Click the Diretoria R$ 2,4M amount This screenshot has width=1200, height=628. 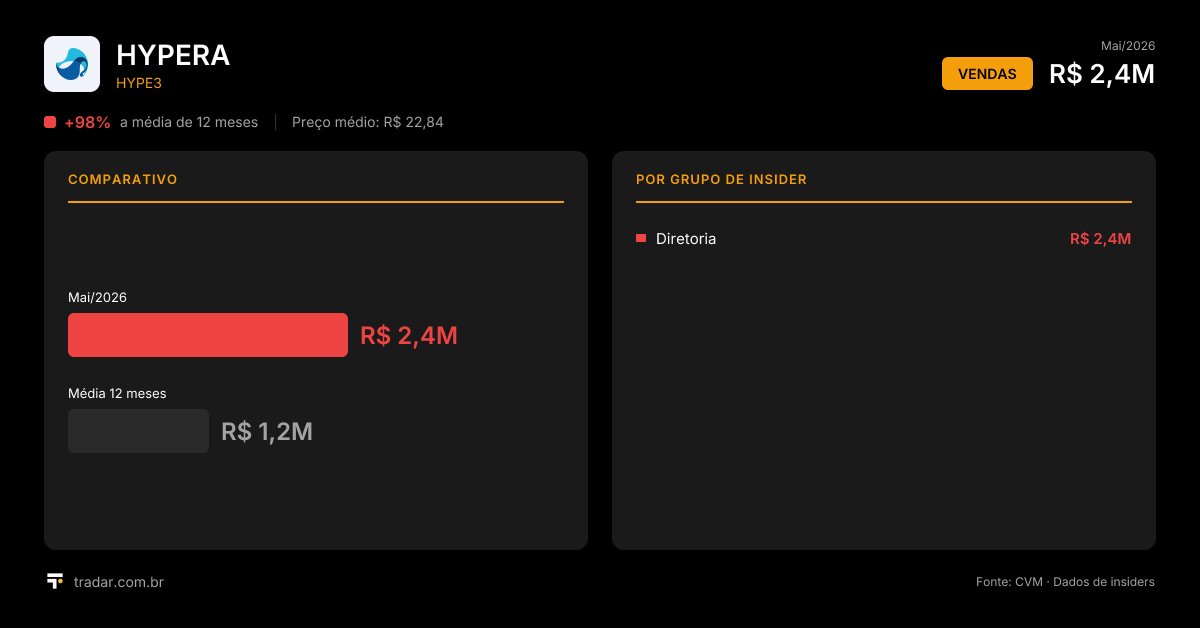point(1101,239)
